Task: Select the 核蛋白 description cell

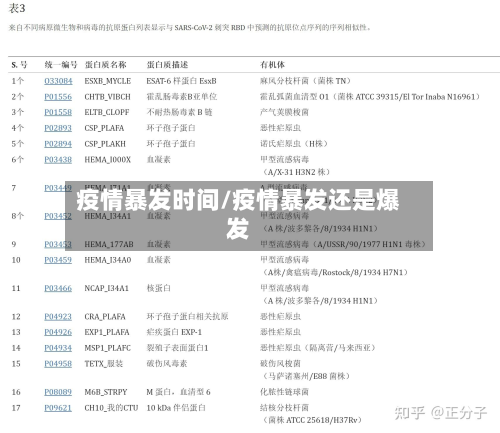Action: point(159,288)
